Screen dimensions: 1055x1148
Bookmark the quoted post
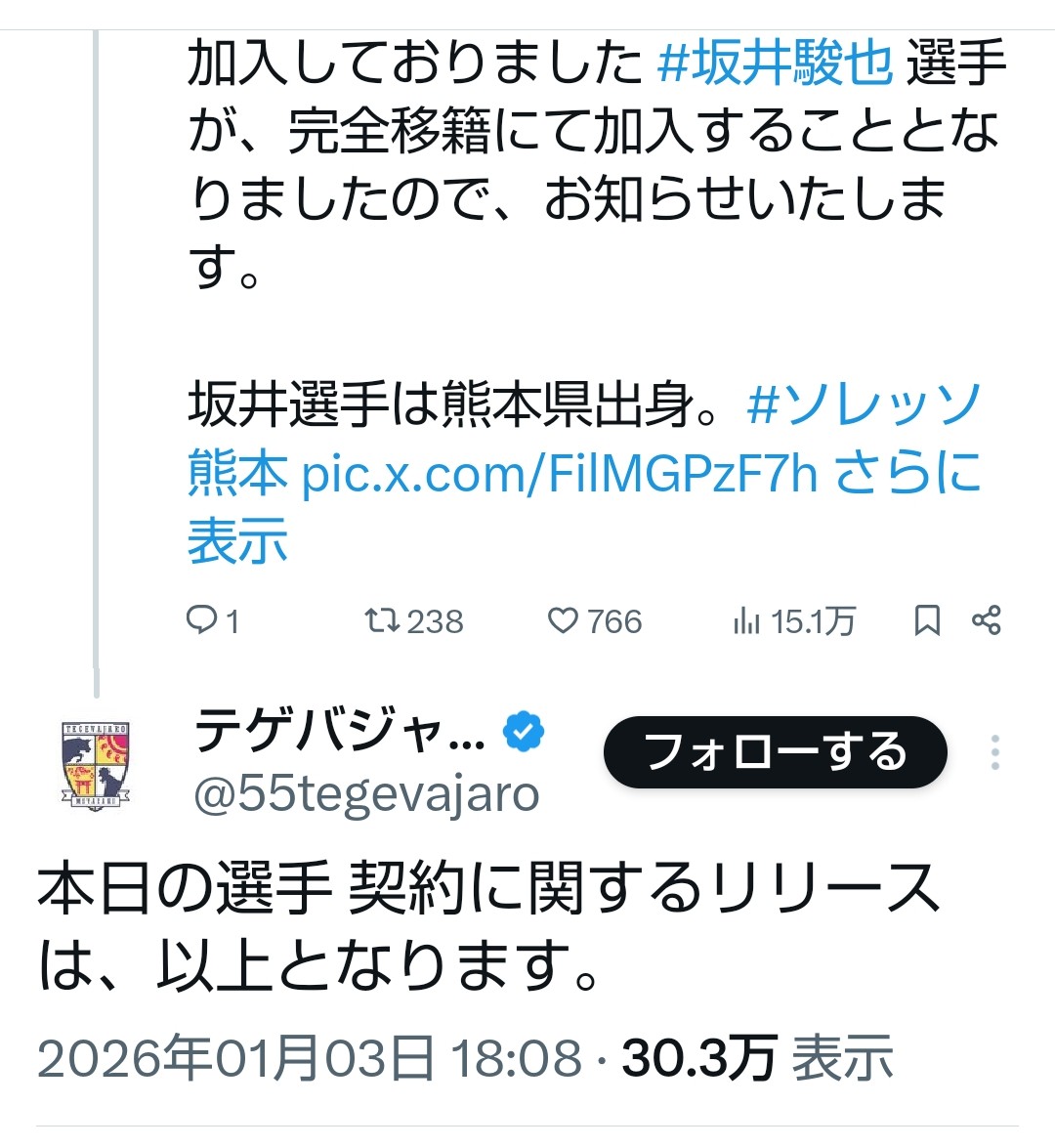pos(926,620)
